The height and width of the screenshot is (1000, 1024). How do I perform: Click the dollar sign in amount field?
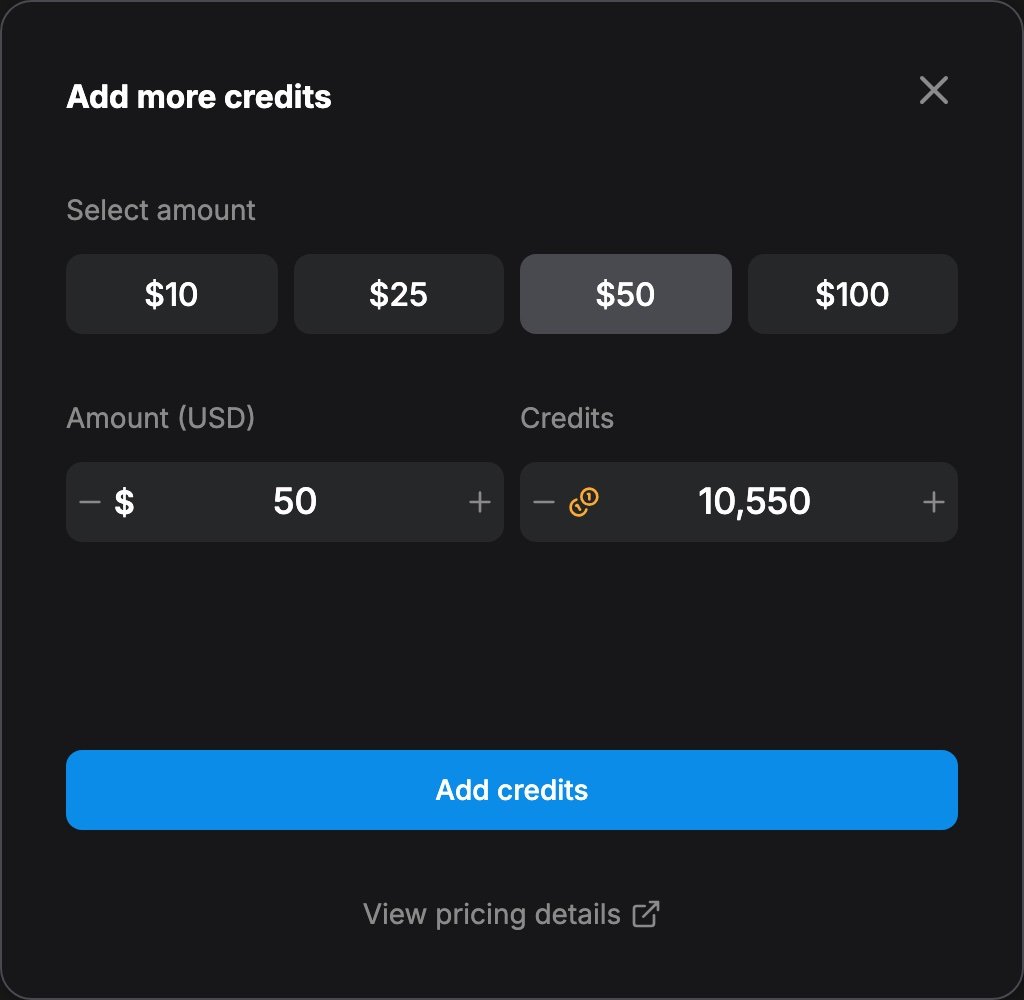pos(124,502)
